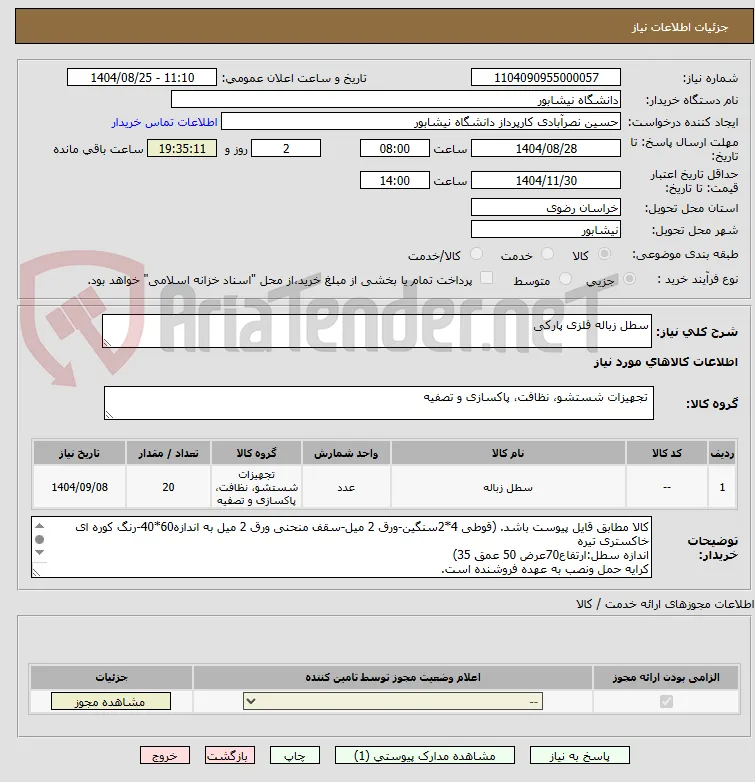
Task: Select the جزیی purchase type radio
Action: coord(629,279)
